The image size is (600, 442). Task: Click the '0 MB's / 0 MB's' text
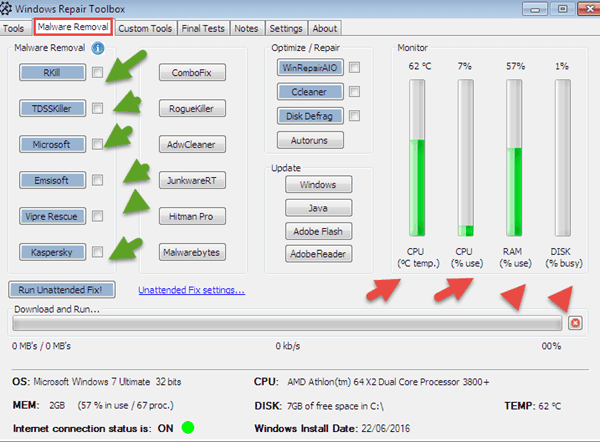coord(41,346)
